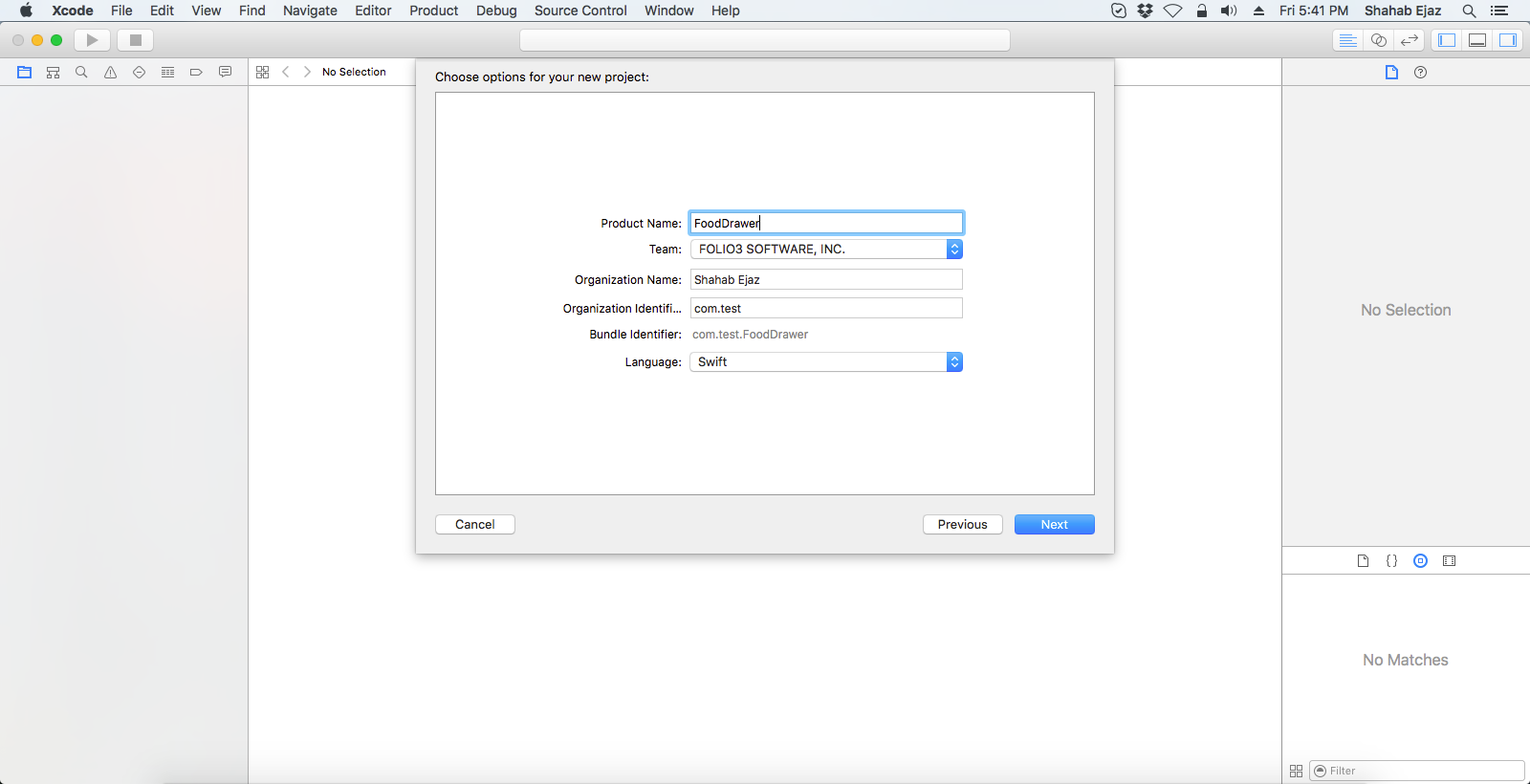Open the Symbol navigator hierarchy icon

click(x=54, y=72)
